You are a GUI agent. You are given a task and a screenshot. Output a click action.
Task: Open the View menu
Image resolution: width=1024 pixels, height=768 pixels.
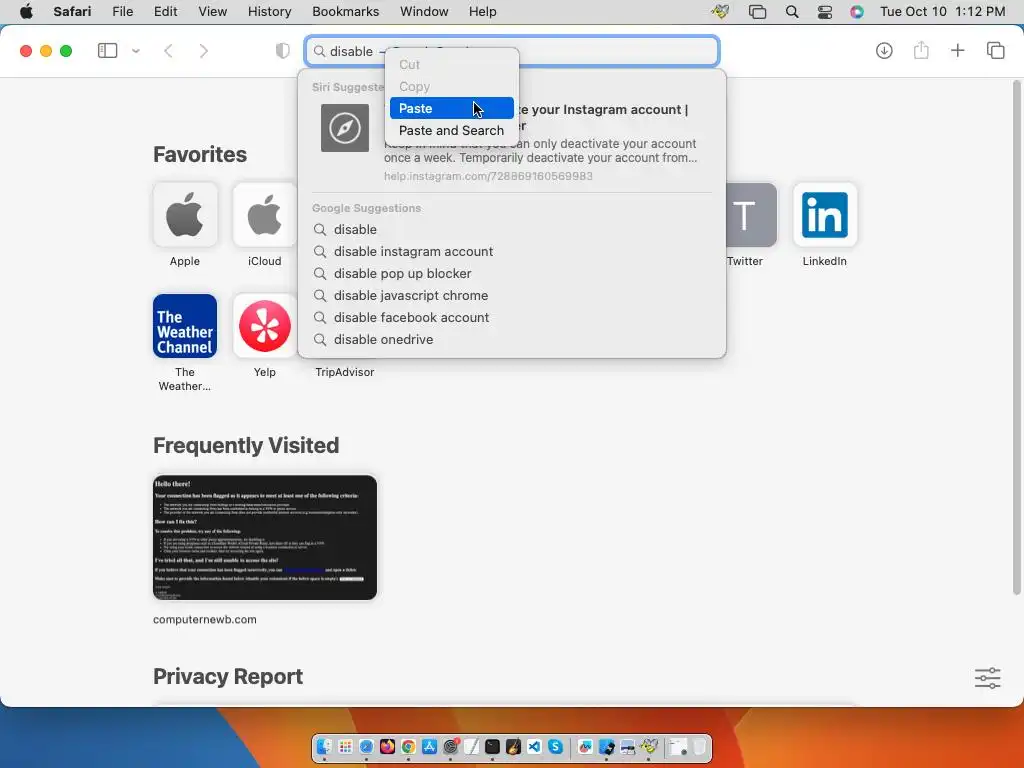pyautogui.click(x=212, y=12)
